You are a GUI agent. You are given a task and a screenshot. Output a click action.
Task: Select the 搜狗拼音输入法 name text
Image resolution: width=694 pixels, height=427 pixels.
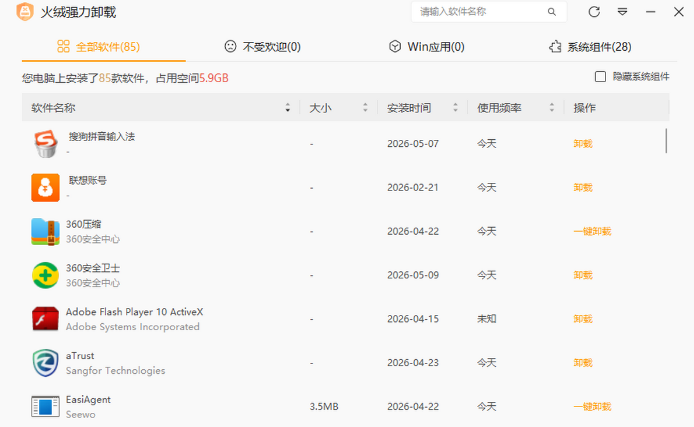tap(102, 136)
